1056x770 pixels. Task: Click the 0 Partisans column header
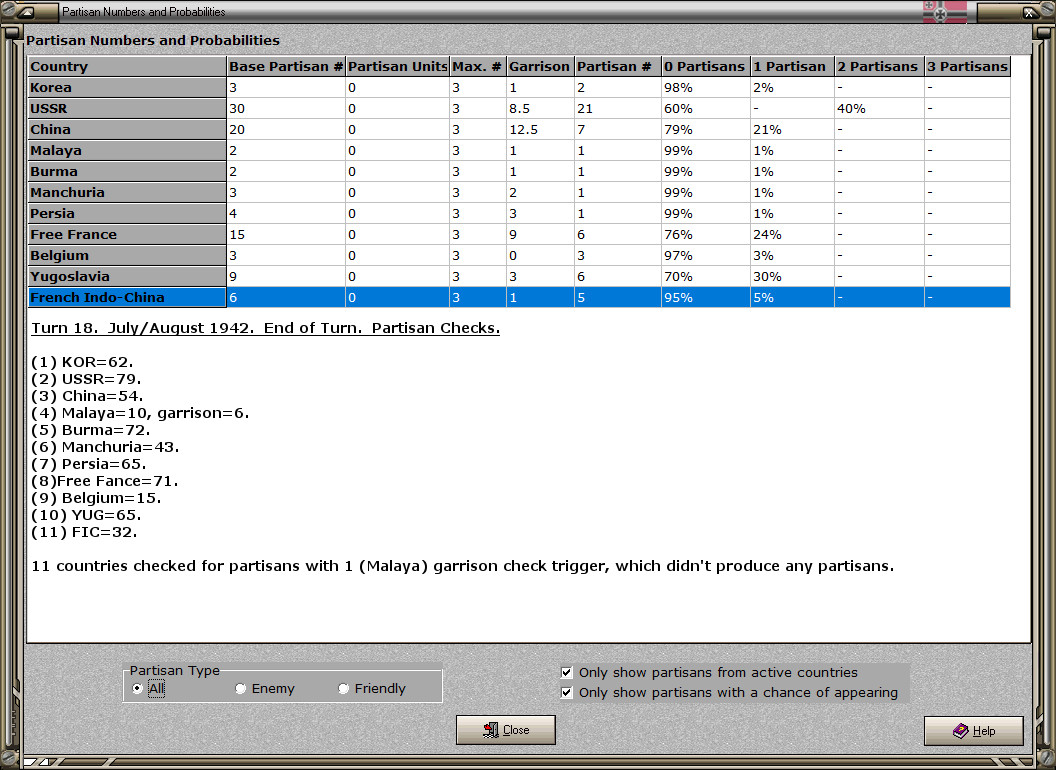[706, 66]
